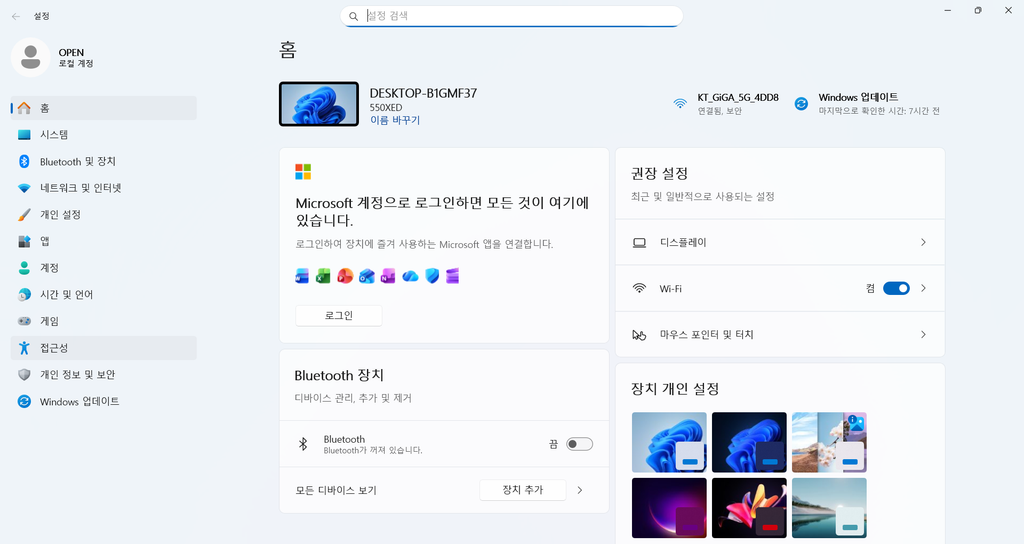Click the Accounts person icon in sidebar

(24, 268)
